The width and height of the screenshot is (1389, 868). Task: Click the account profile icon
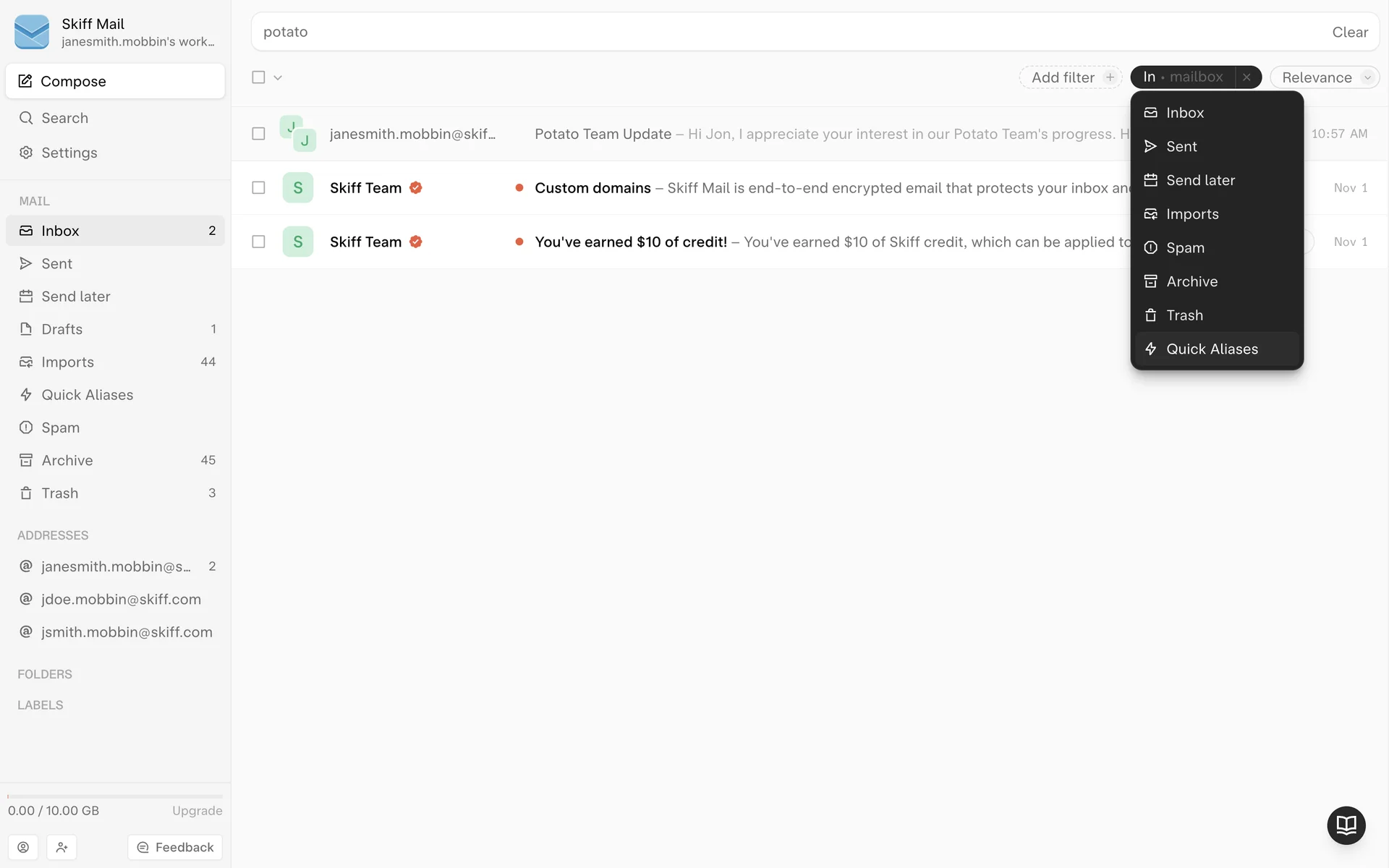pyautogui.click(x=23, y=847)
